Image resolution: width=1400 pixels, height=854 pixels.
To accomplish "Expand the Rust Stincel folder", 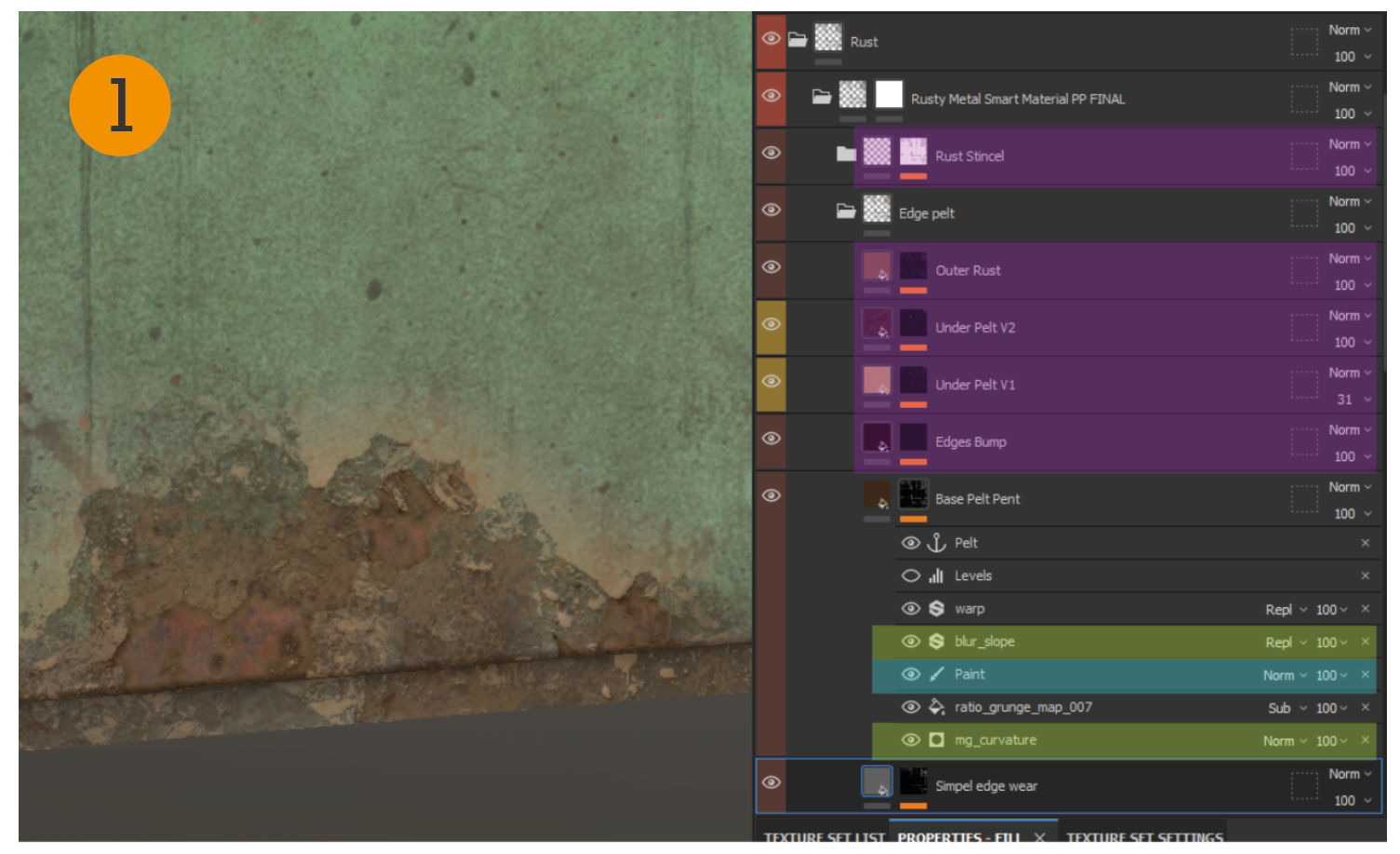I will point(845,154).
